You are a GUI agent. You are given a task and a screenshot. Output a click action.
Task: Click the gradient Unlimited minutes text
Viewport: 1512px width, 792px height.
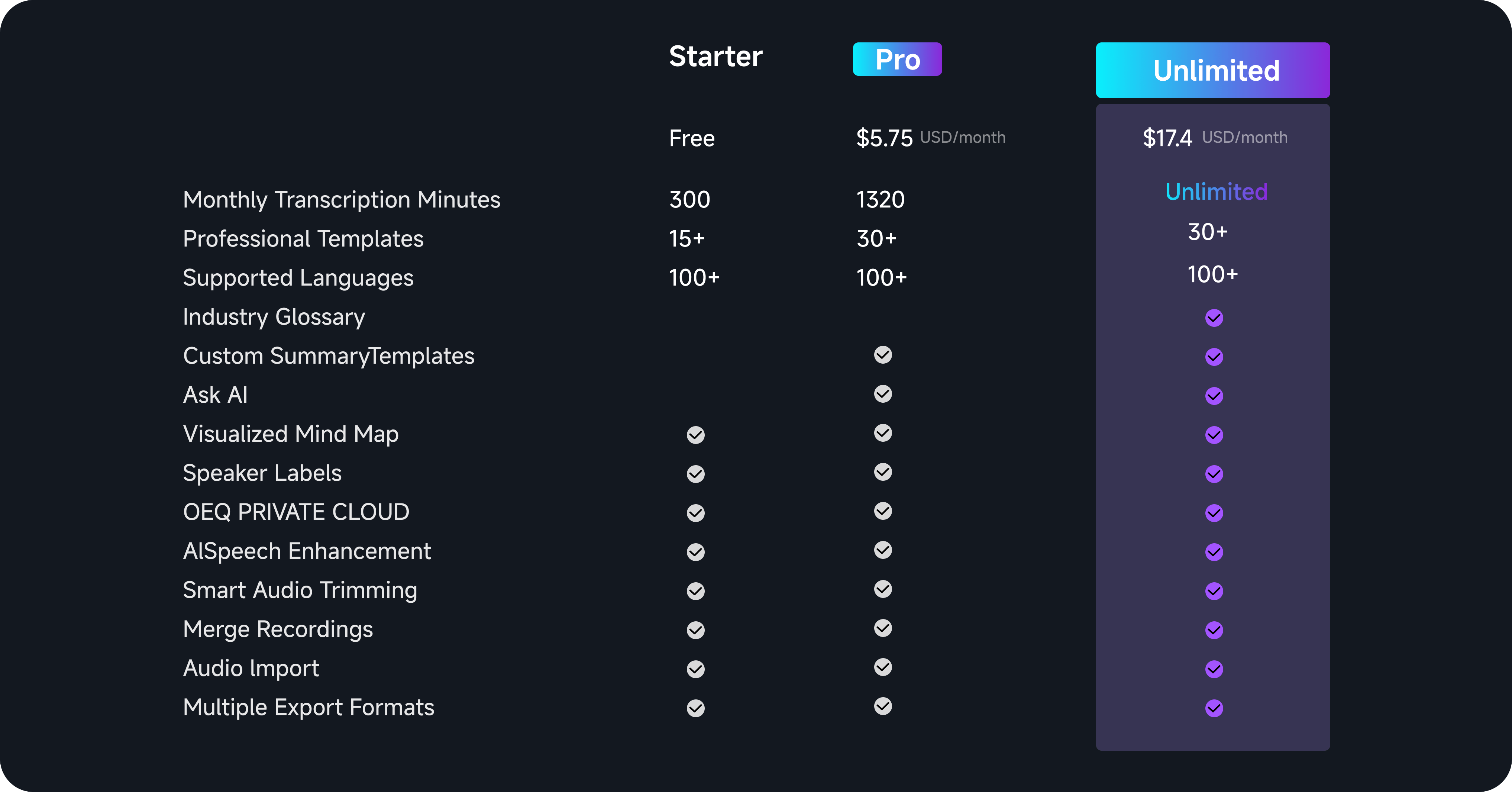(1216, 192)
